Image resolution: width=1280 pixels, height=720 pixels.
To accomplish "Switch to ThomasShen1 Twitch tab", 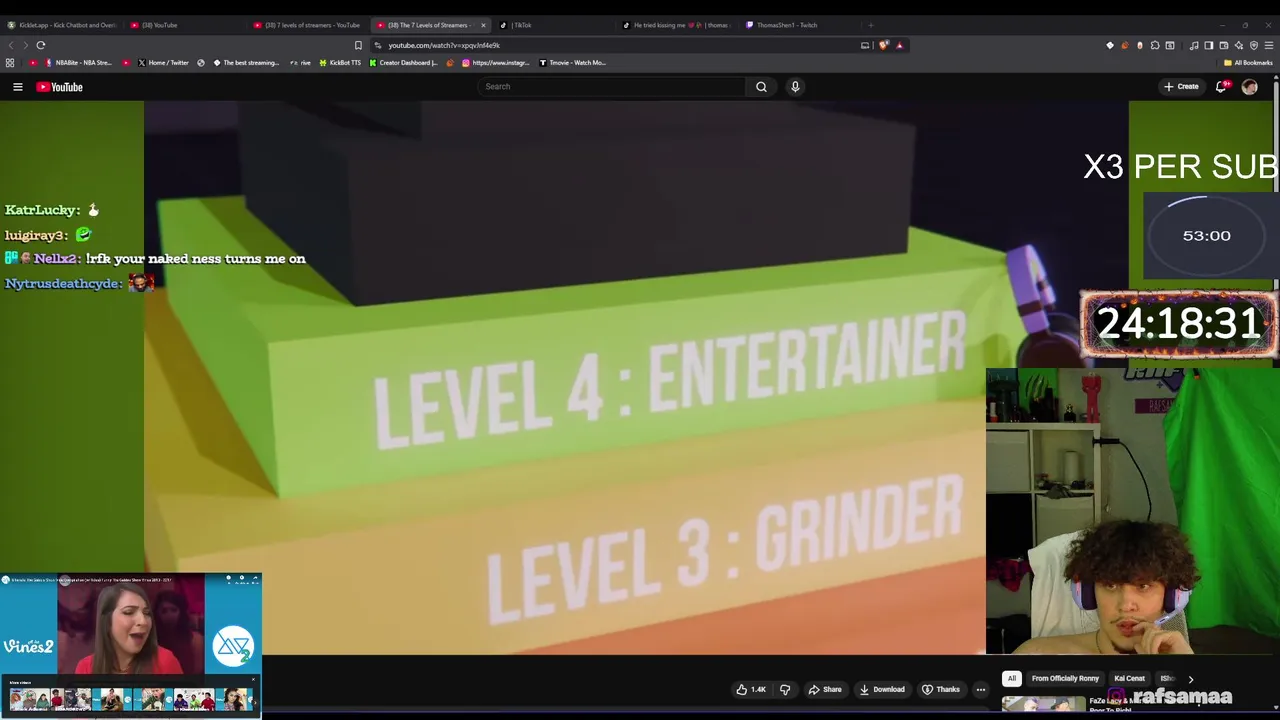I will [x=799, y=25].
